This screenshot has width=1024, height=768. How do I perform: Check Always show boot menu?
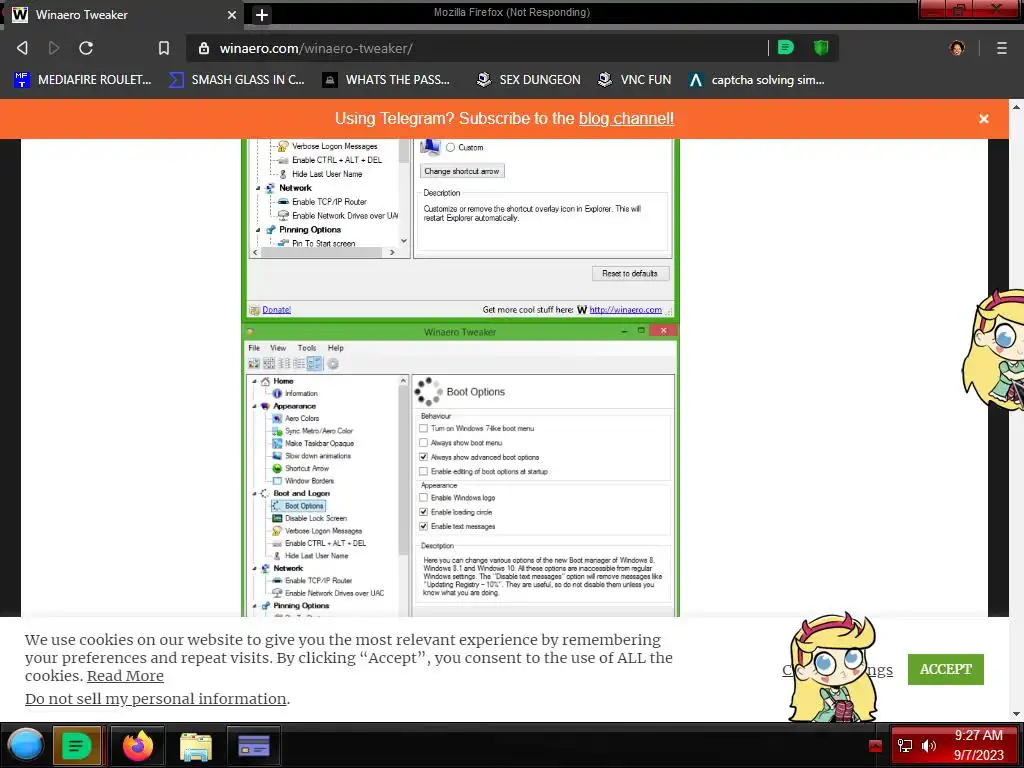[x=423, y=443]
